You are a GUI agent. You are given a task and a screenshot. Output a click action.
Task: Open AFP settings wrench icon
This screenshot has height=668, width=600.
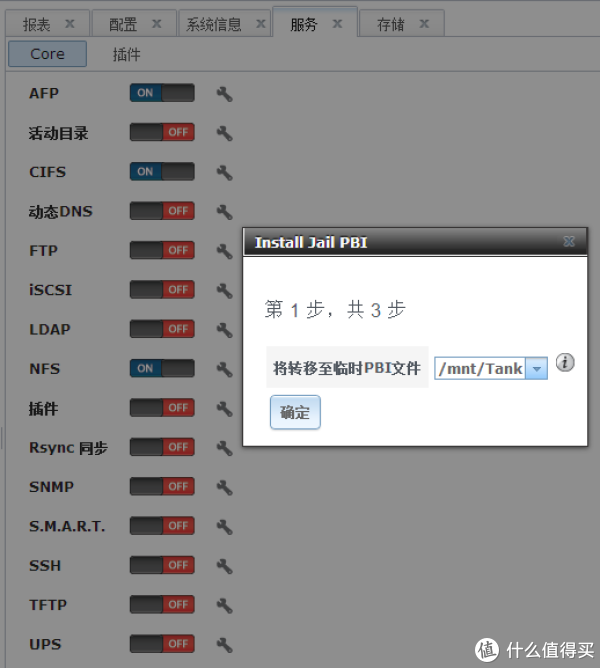(x=224, y=93)
